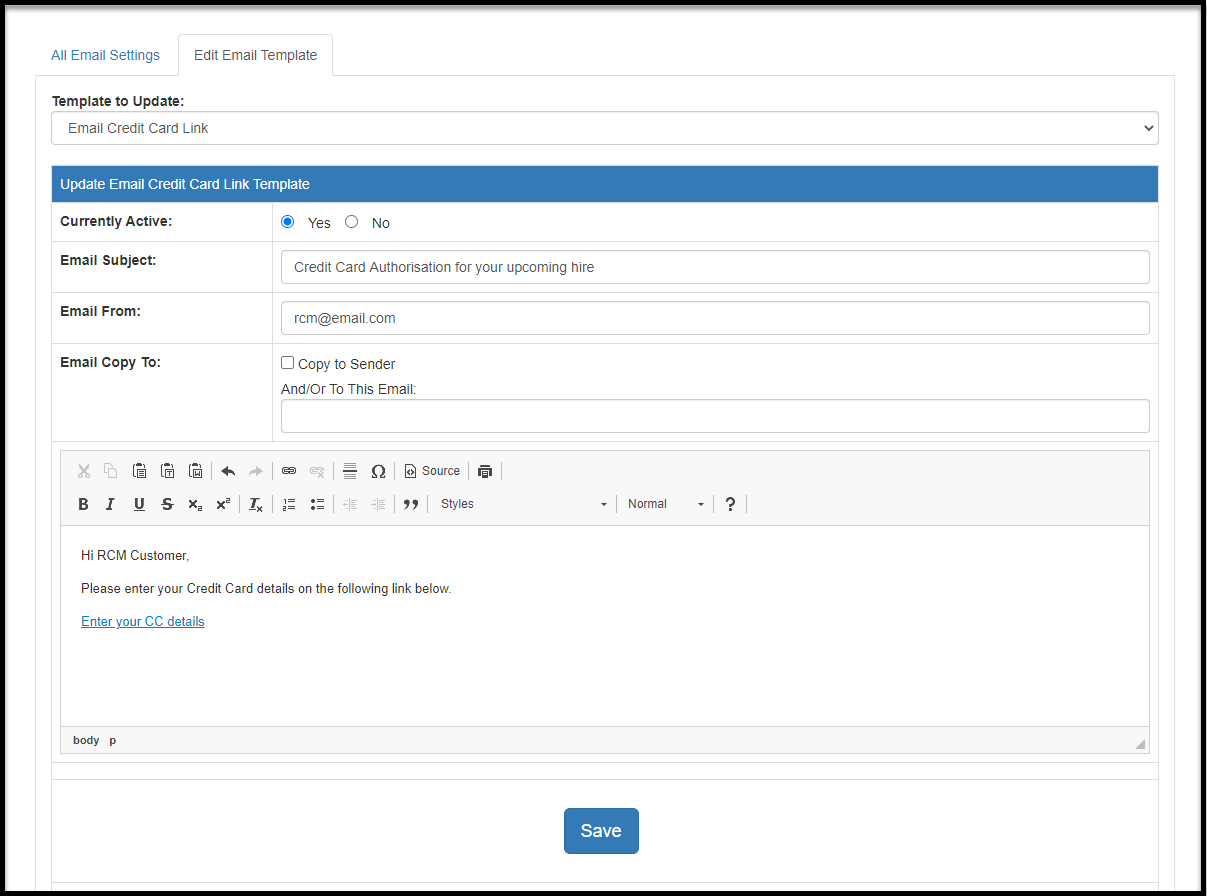The height and width of the screenshot is (896, 1207).
Task: Enable the Copy to Sender checkbox
Action: pyautogui.click(x=287, y=362)
